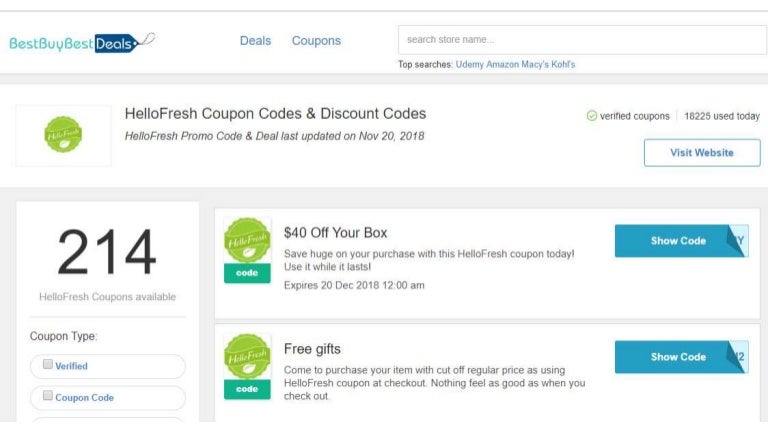Viewport: 768px width, 432px height.
Task: Tick the Verified coupon type checkbox
Action: (x=48, y=365)
